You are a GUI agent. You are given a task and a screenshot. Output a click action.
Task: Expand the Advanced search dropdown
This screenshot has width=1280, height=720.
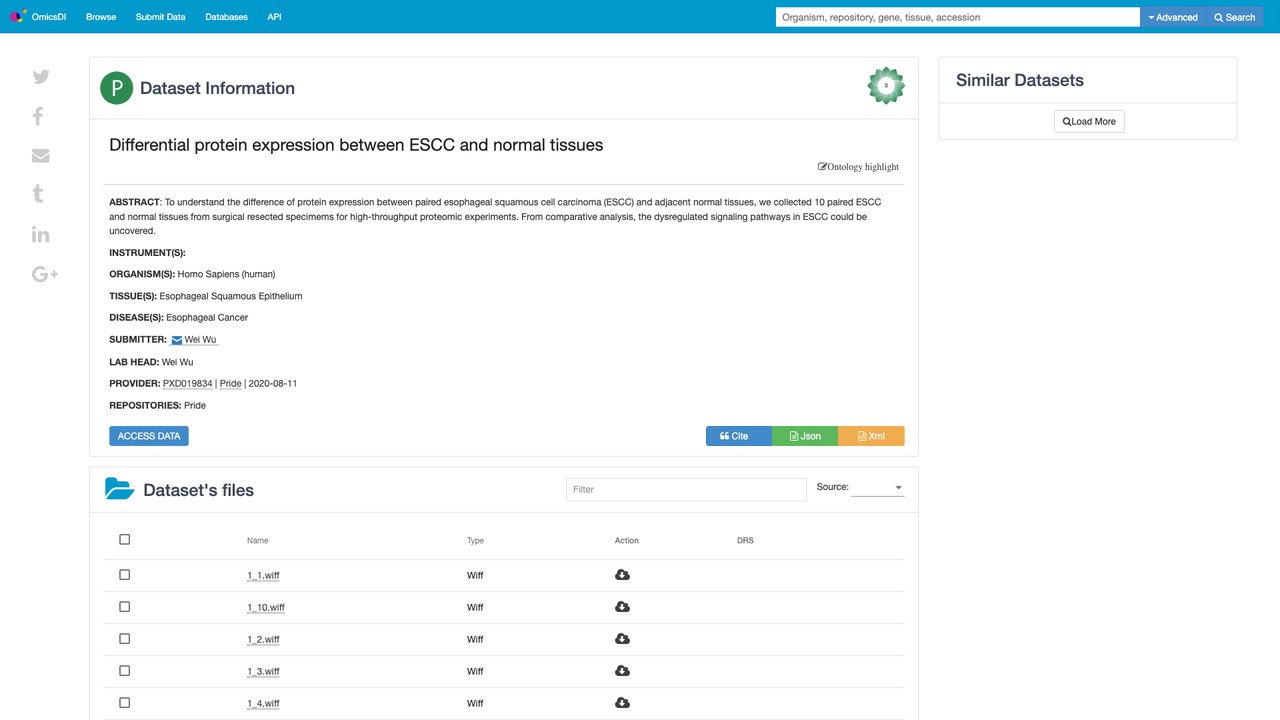coord(1173,17)
